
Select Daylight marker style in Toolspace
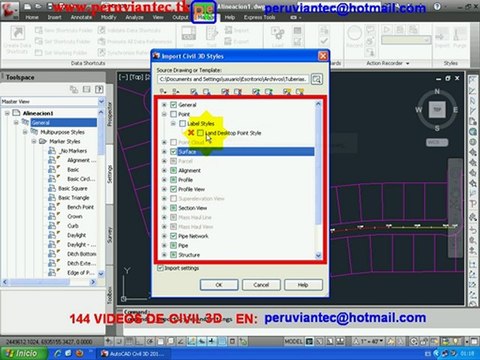[76, 235]
